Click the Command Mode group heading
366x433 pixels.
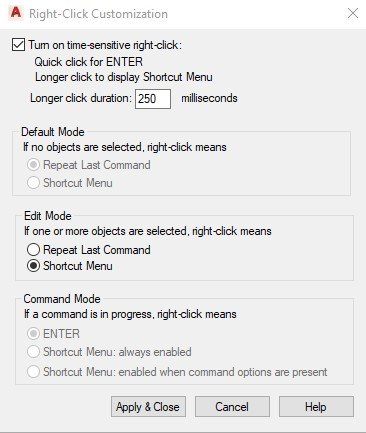pyautogui.click(x=62, y=299)
